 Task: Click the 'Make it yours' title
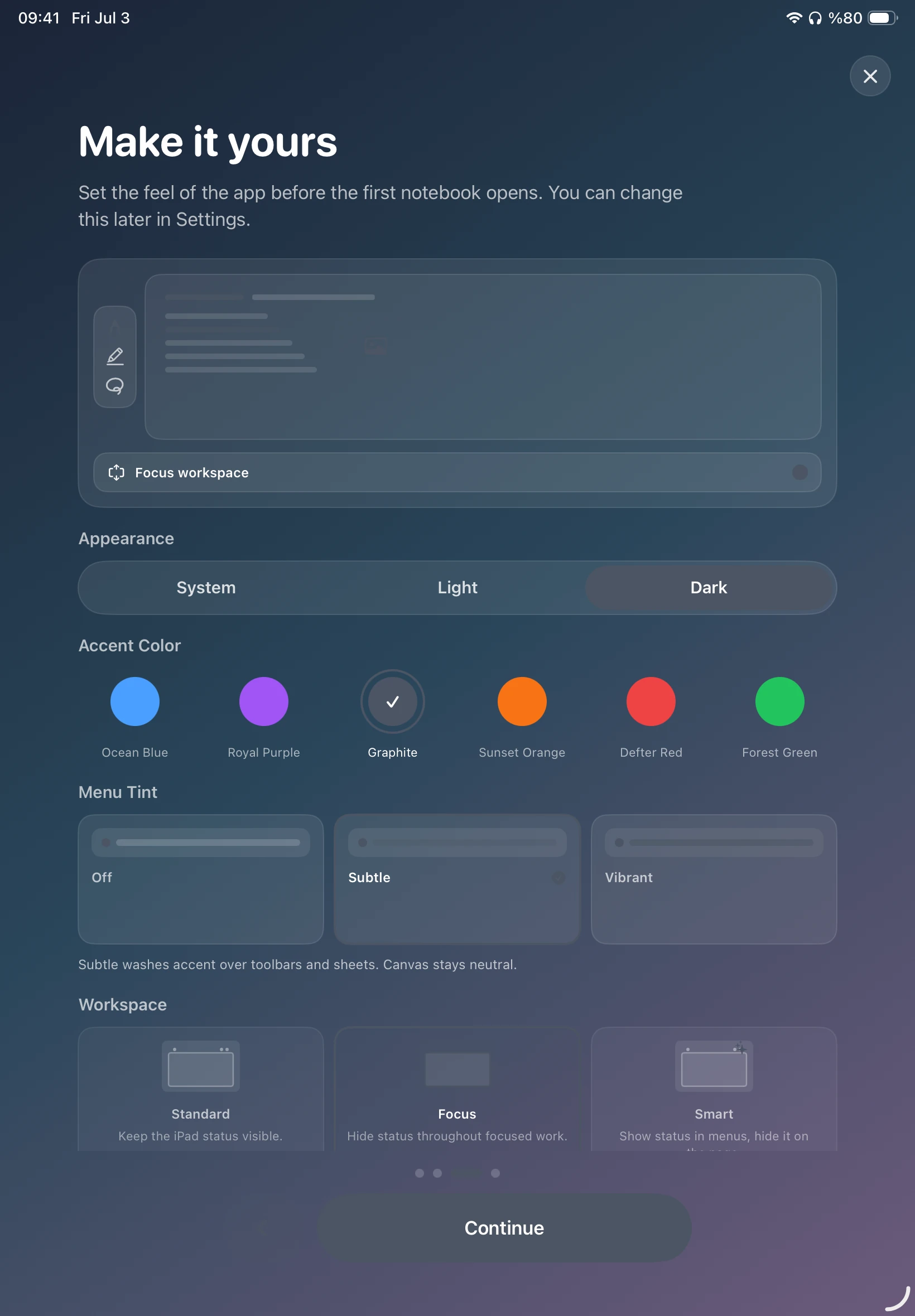[x=208, y=142]
